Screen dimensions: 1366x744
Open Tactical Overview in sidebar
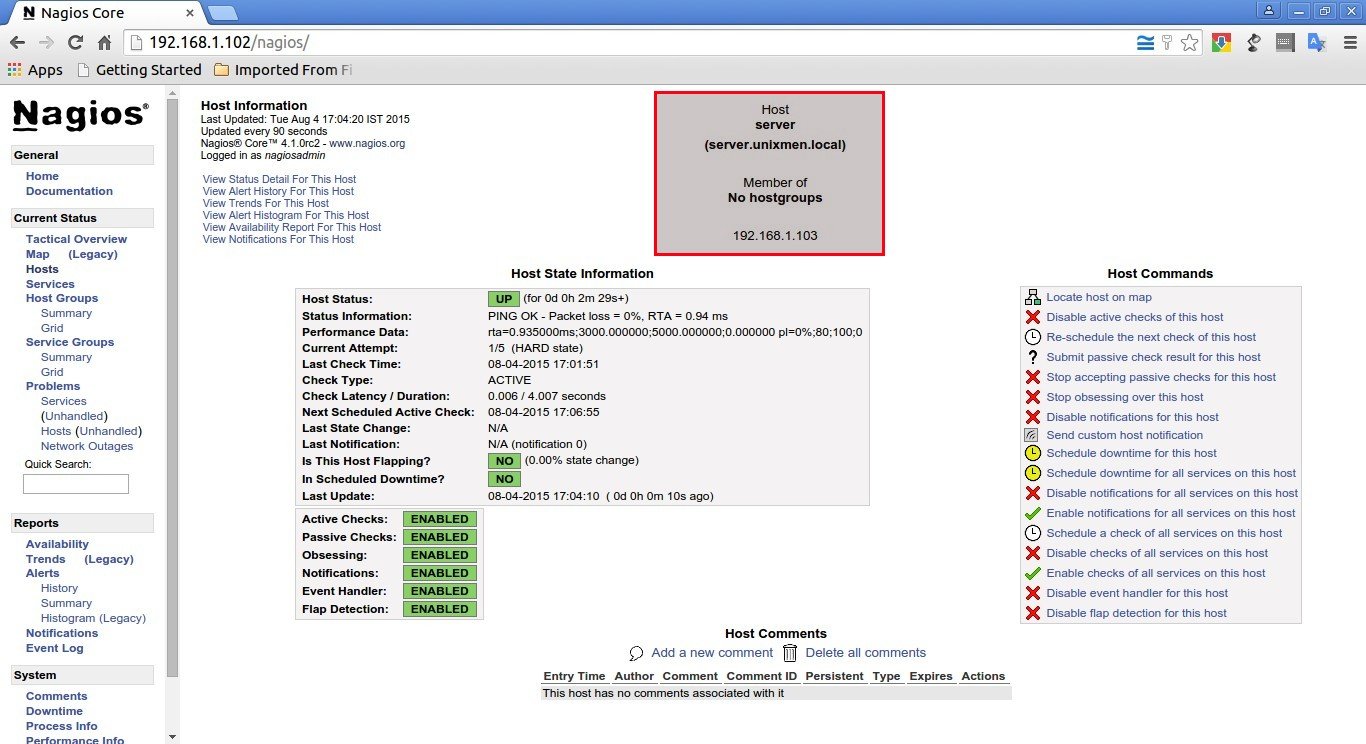point(76,239)
